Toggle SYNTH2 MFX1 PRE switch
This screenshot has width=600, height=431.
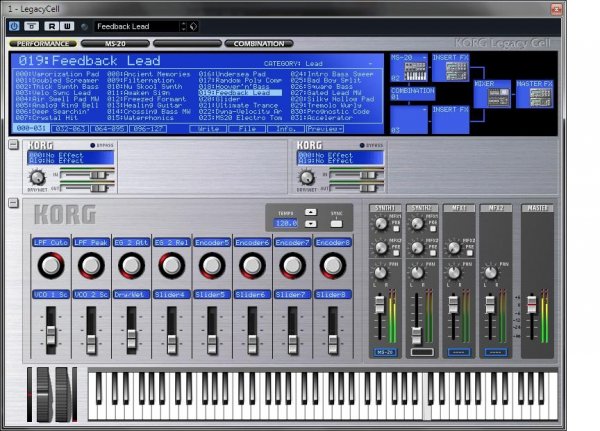tap(433, 229)
